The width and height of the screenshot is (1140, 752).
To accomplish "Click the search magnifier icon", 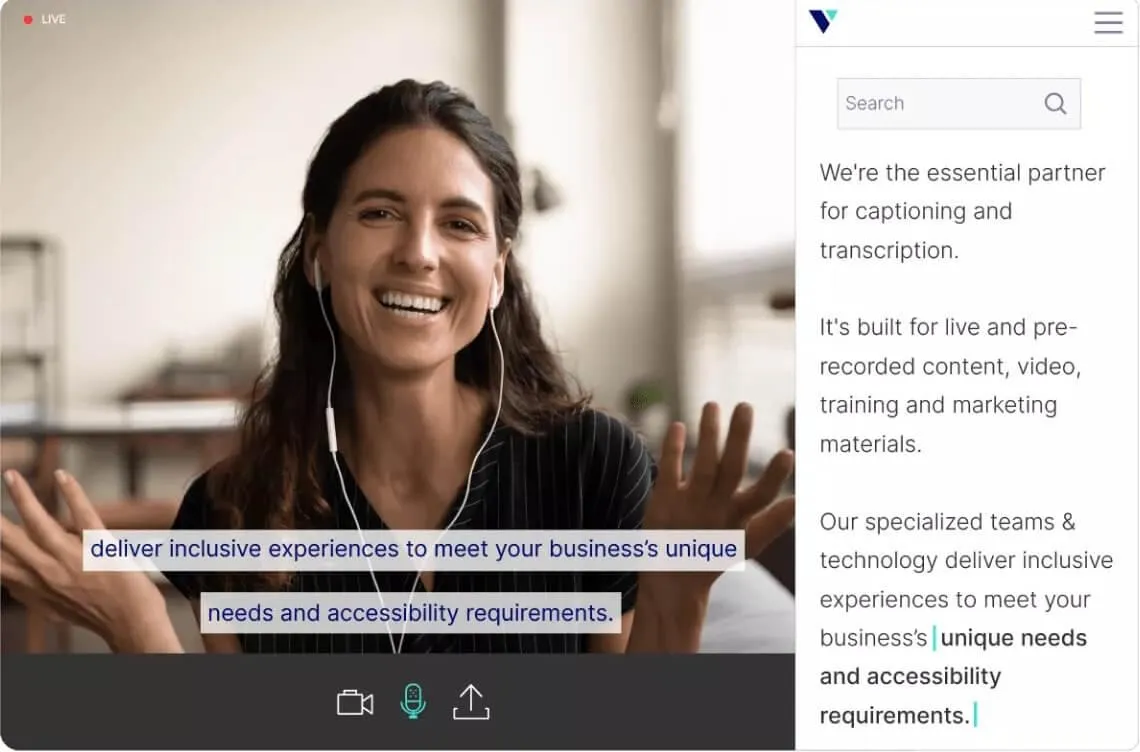I will [1055, 104].
